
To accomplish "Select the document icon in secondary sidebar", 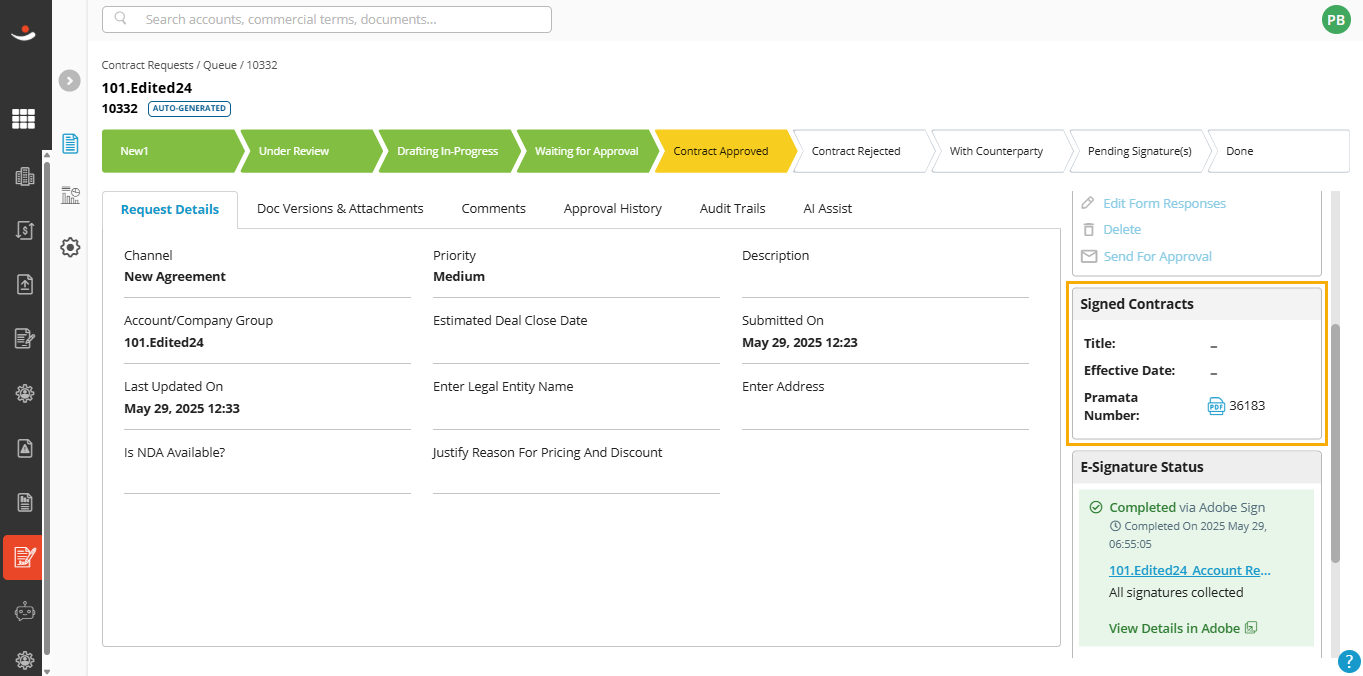I will (70, 143).
